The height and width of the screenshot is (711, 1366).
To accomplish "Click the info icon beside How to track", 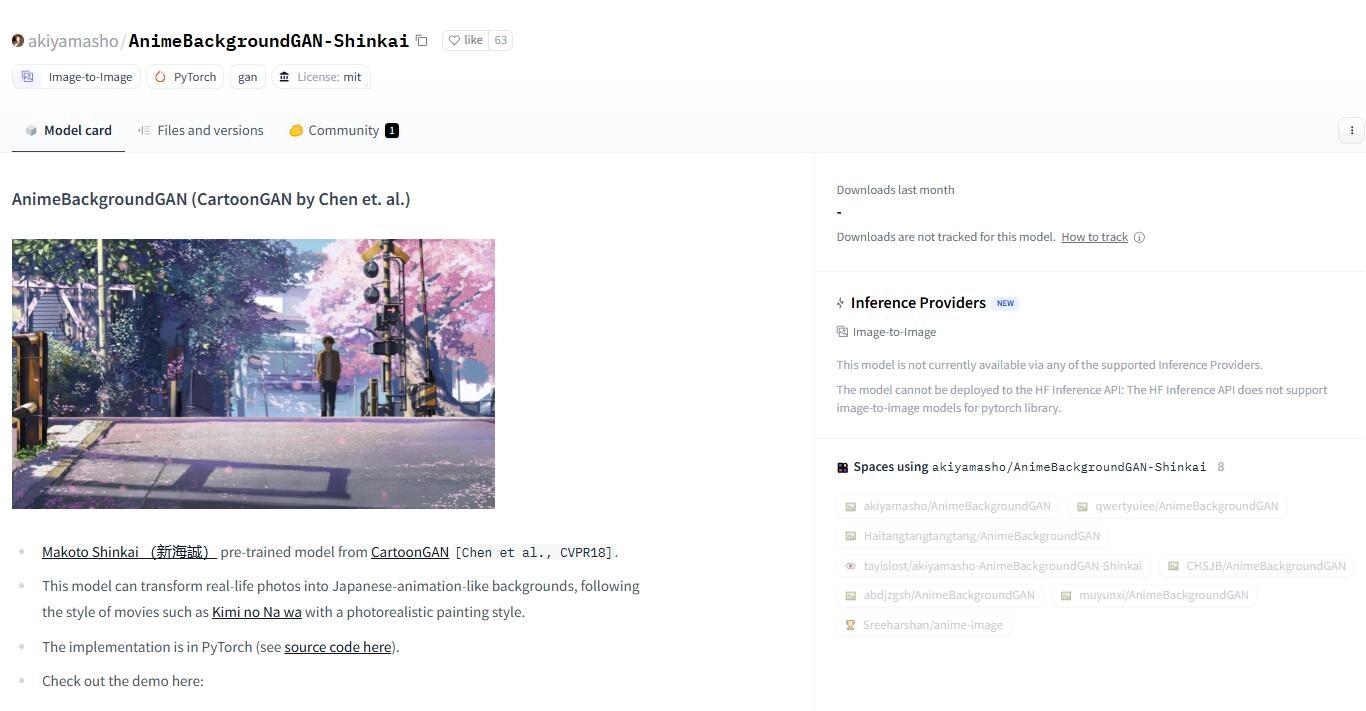I will (1139, 237).
